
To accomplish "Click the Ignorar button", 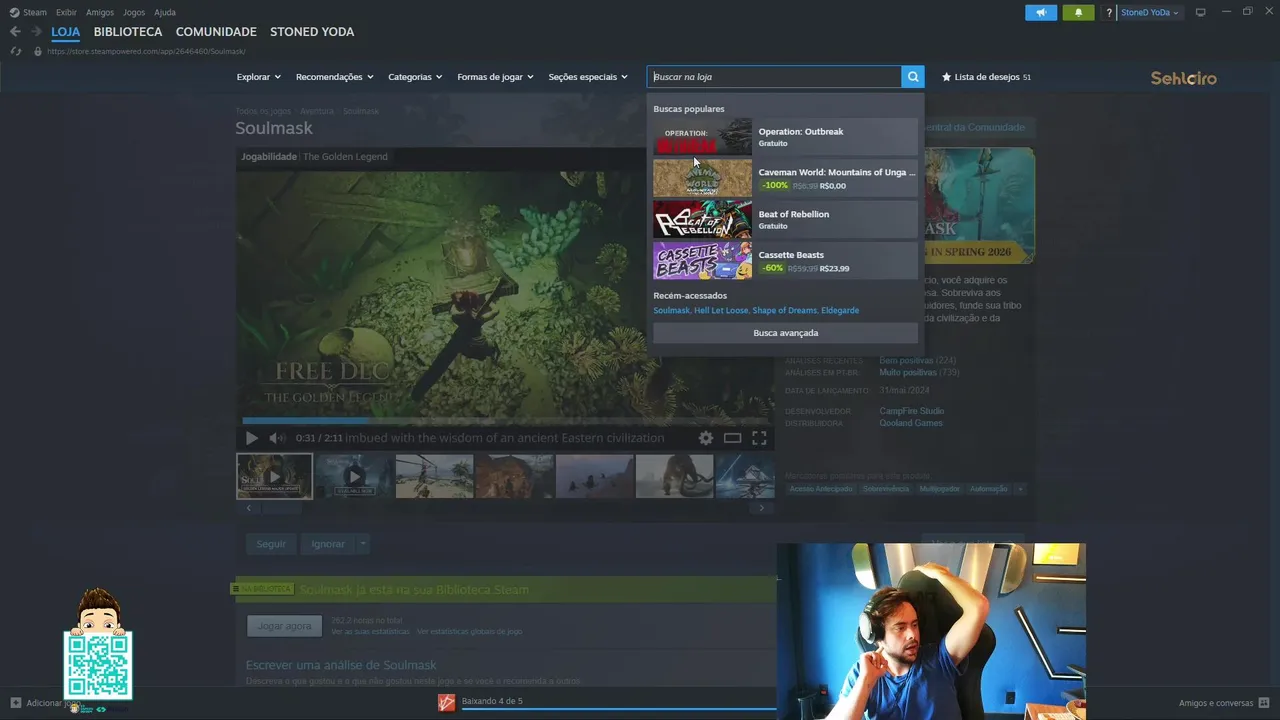I will pos(328,544).
